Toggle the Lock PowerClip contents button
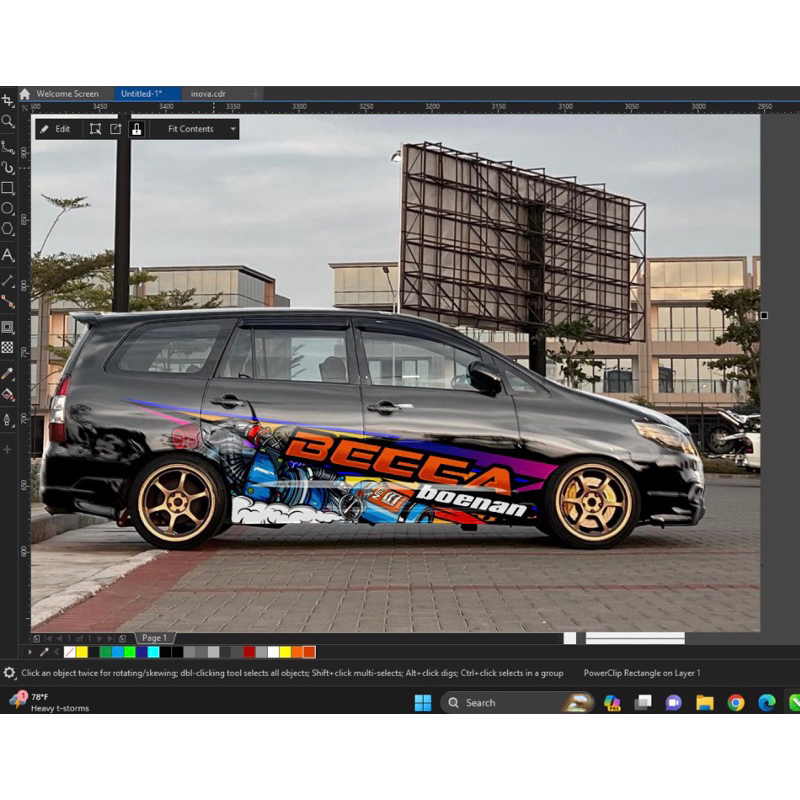800x800 pixels. (137, 129)
